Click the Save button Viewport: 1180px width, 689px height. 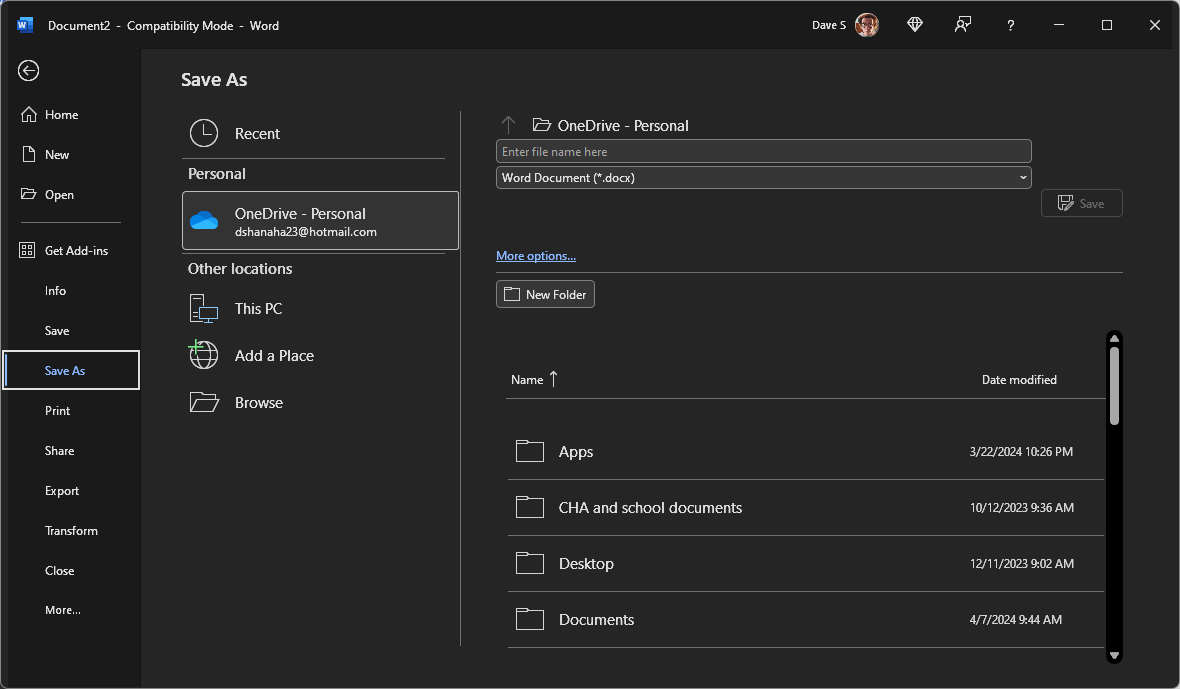pyautogui.click(x=1081, y=202)
